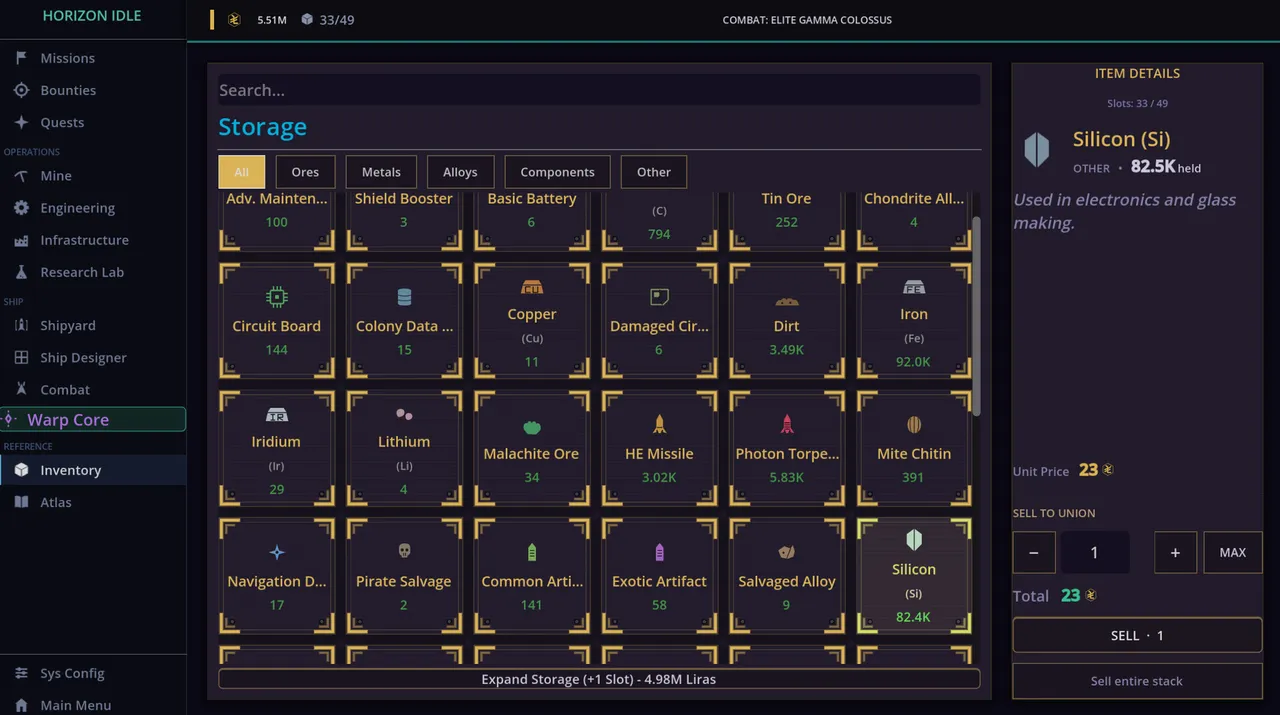The image size is (1280, 715).
Task: Increase sell quantity with plus button
Action: click(1175, 552)
